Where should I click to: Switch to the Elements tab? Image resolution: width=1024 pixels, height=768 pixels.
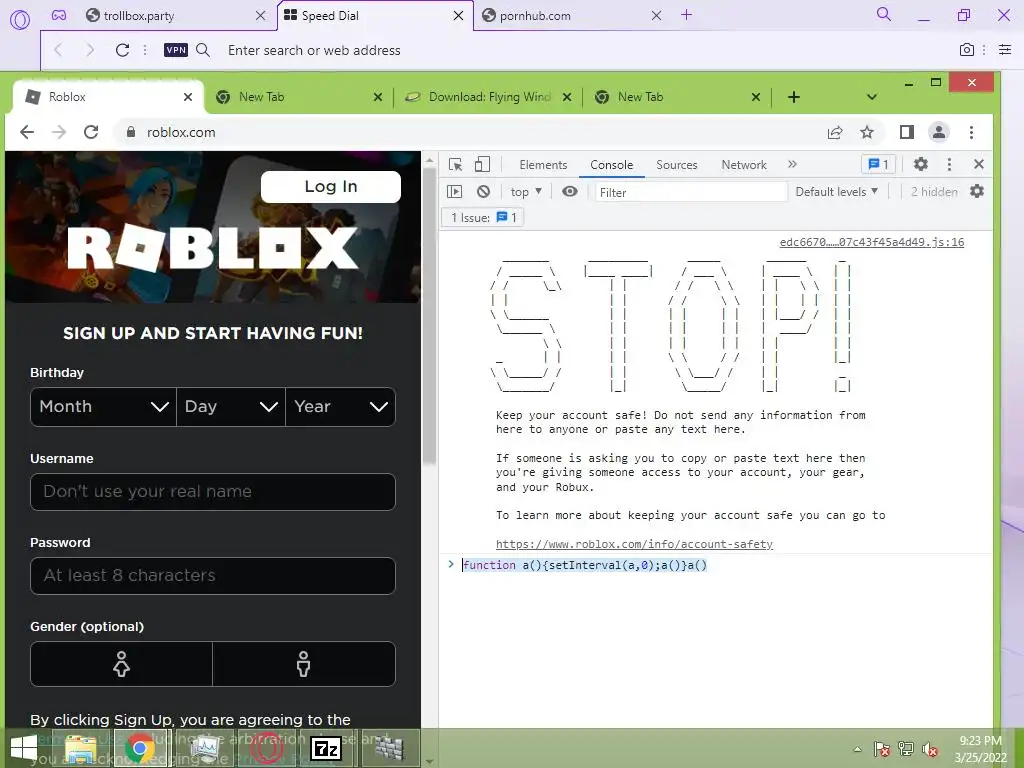tap(543, 165)
